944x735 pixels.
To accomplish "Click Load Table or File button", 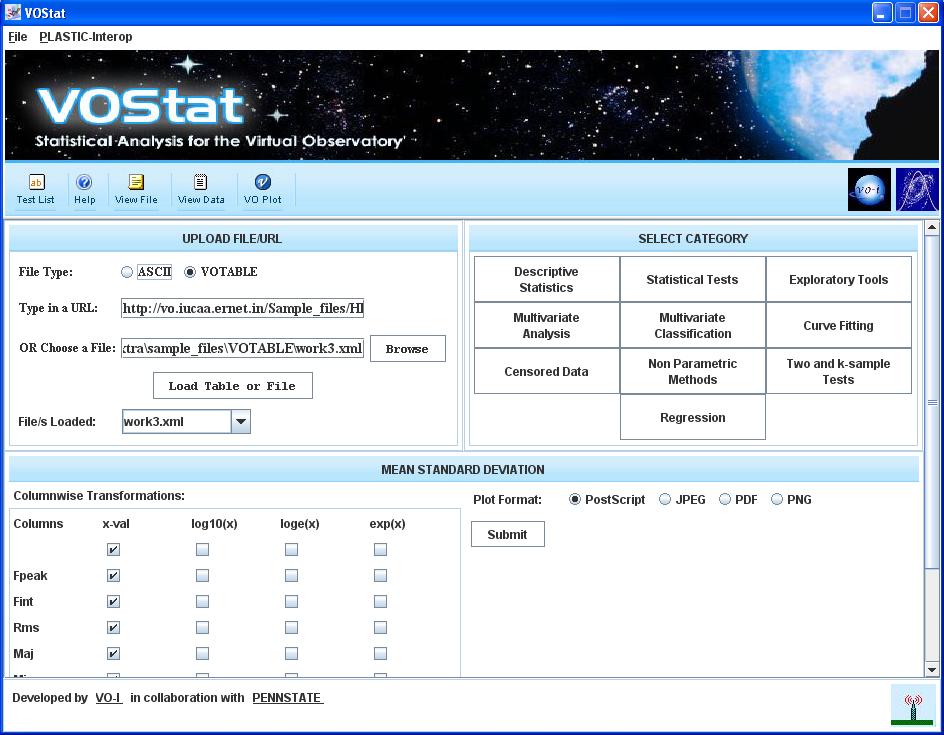I will coord(232,385).
